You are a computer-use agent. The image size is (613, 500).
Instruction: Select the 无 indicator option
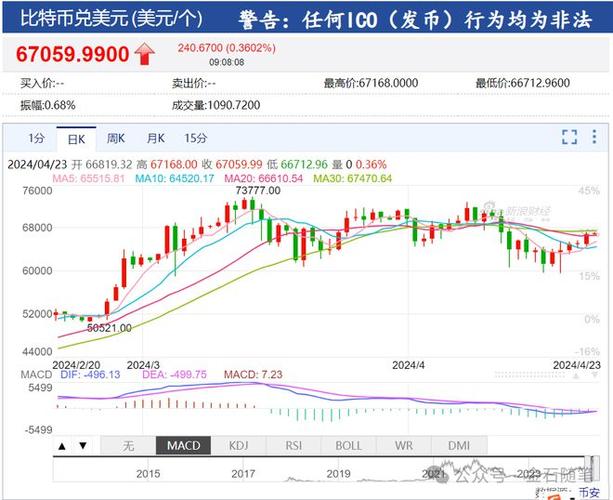[128, 446]
